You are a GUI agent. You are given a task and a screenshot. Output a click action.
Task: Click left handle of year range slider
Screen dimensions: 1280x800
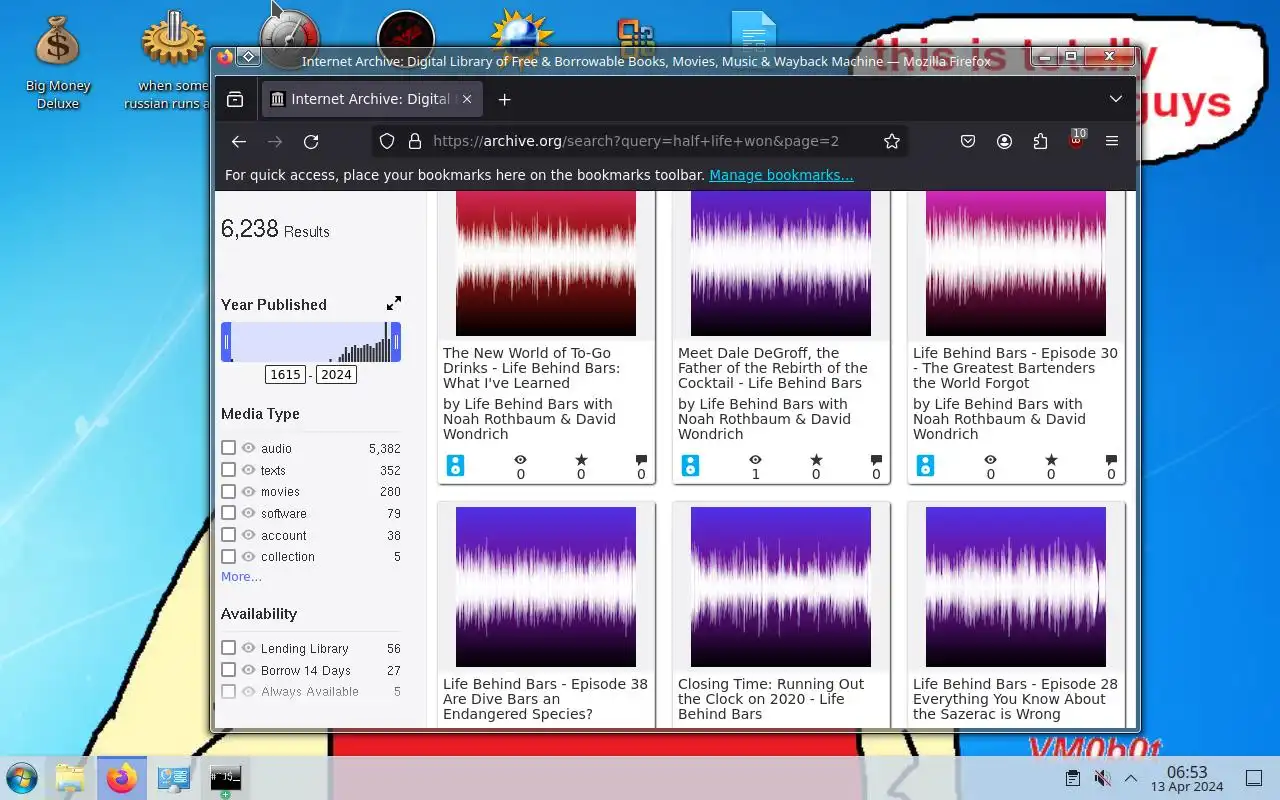point(226,342)
